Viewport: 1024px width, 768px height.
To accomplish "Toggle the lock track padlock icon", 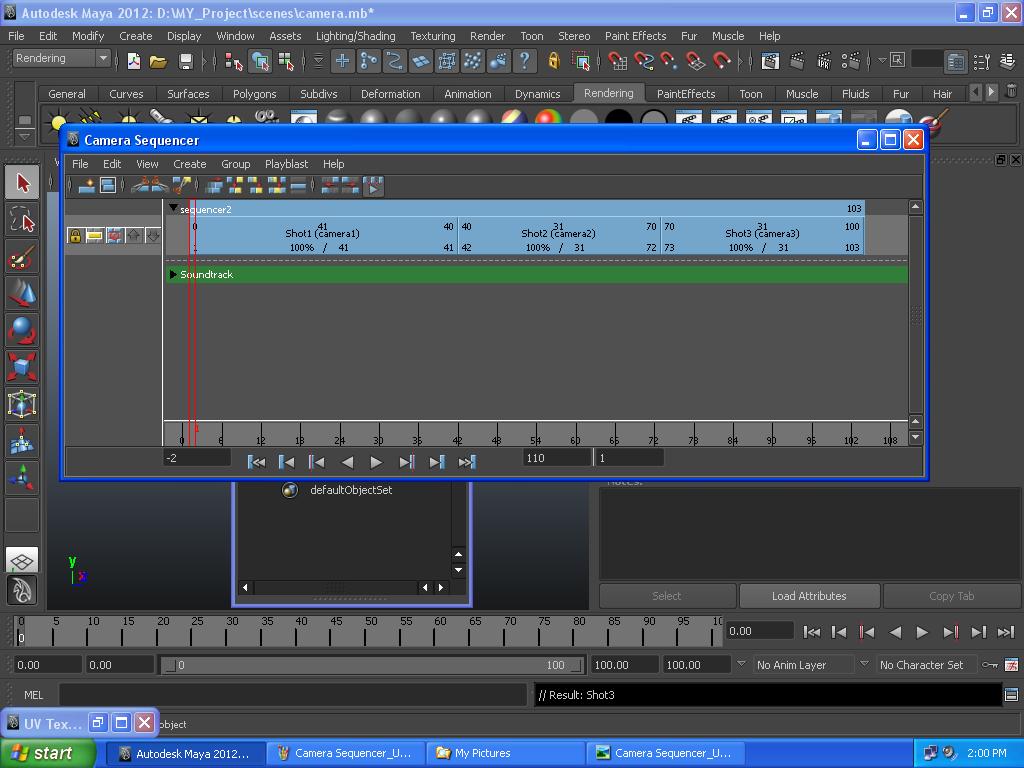I will click(x=75, y=235).
